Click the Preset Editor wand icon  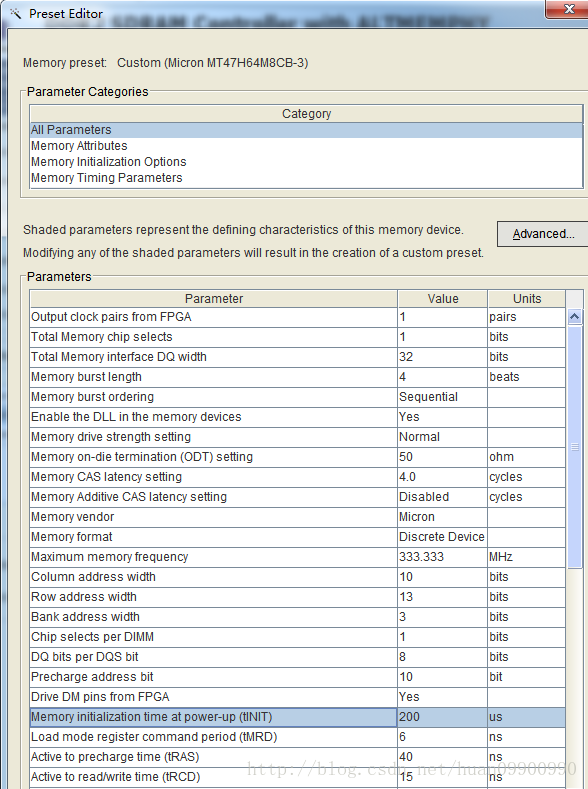(16, 14)
